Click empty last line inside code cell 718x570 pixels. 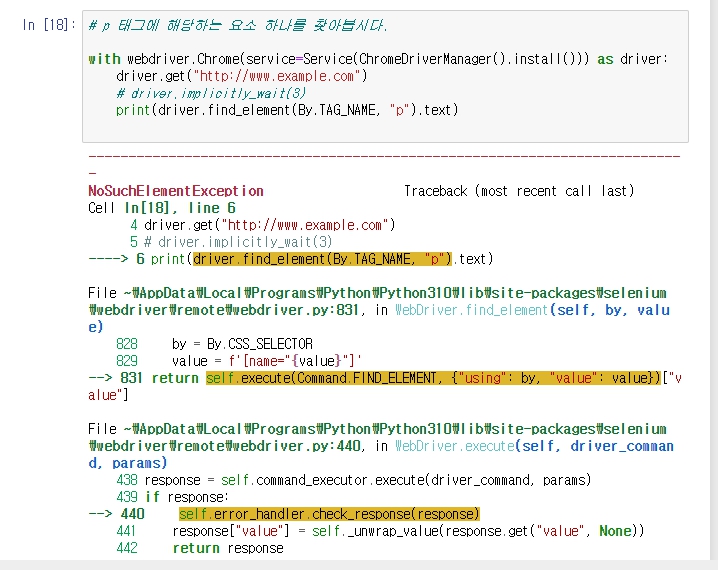[385, 128]
